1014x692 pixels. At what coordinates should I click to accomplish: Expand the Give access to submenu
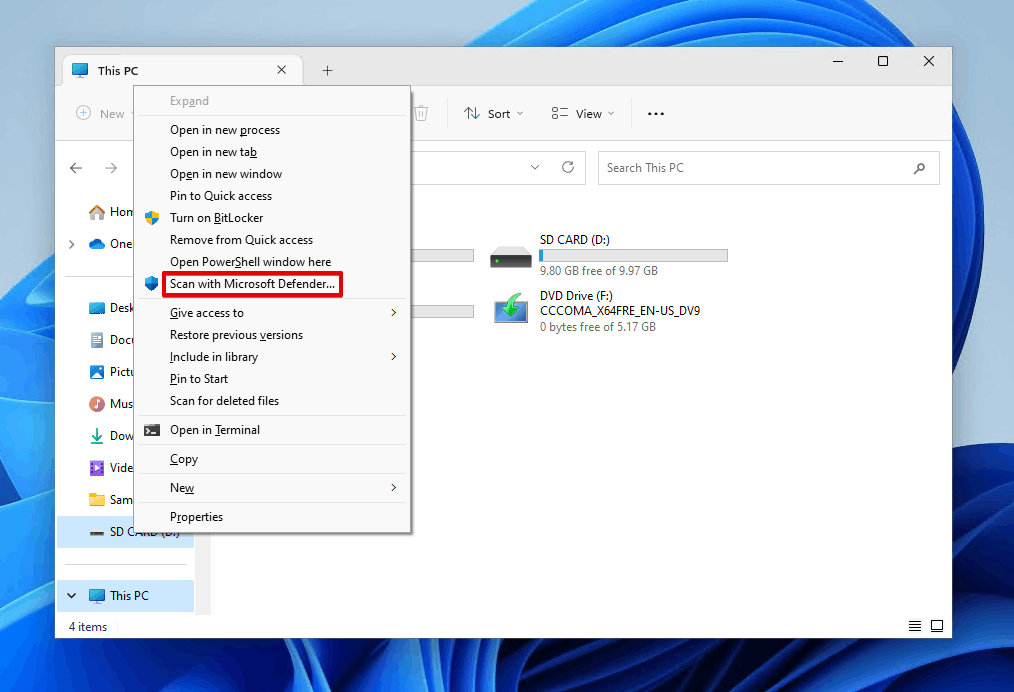coord(393,312)
